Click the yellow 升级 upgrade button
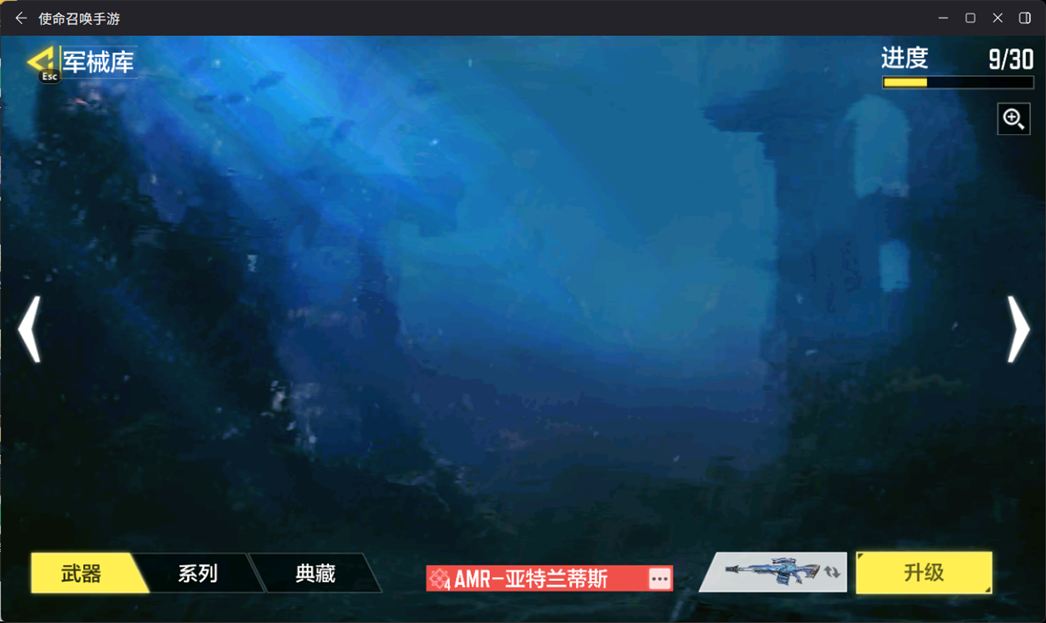 pyautogui.click(x=924, y=572)
